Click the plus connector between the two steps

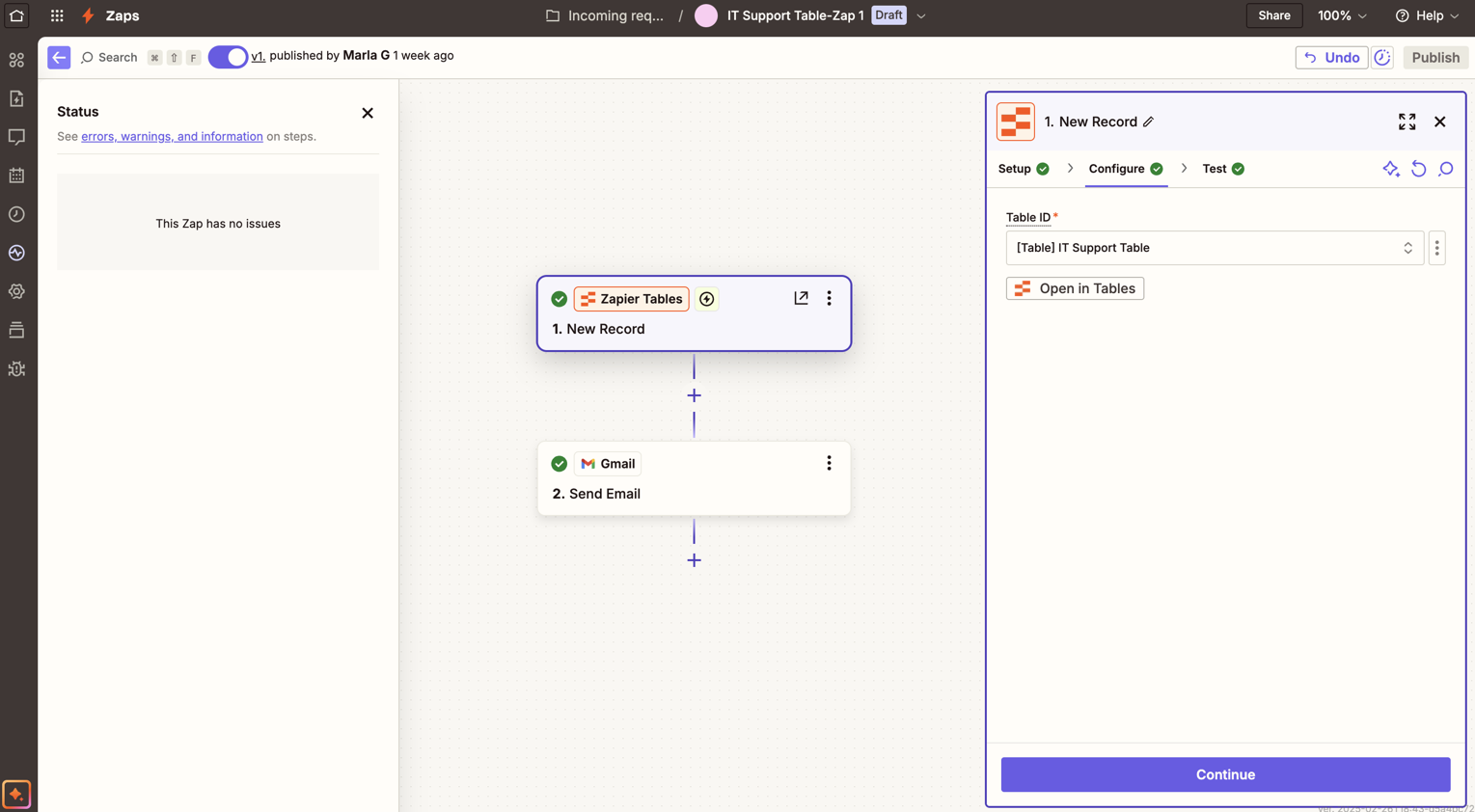[694, 395]
